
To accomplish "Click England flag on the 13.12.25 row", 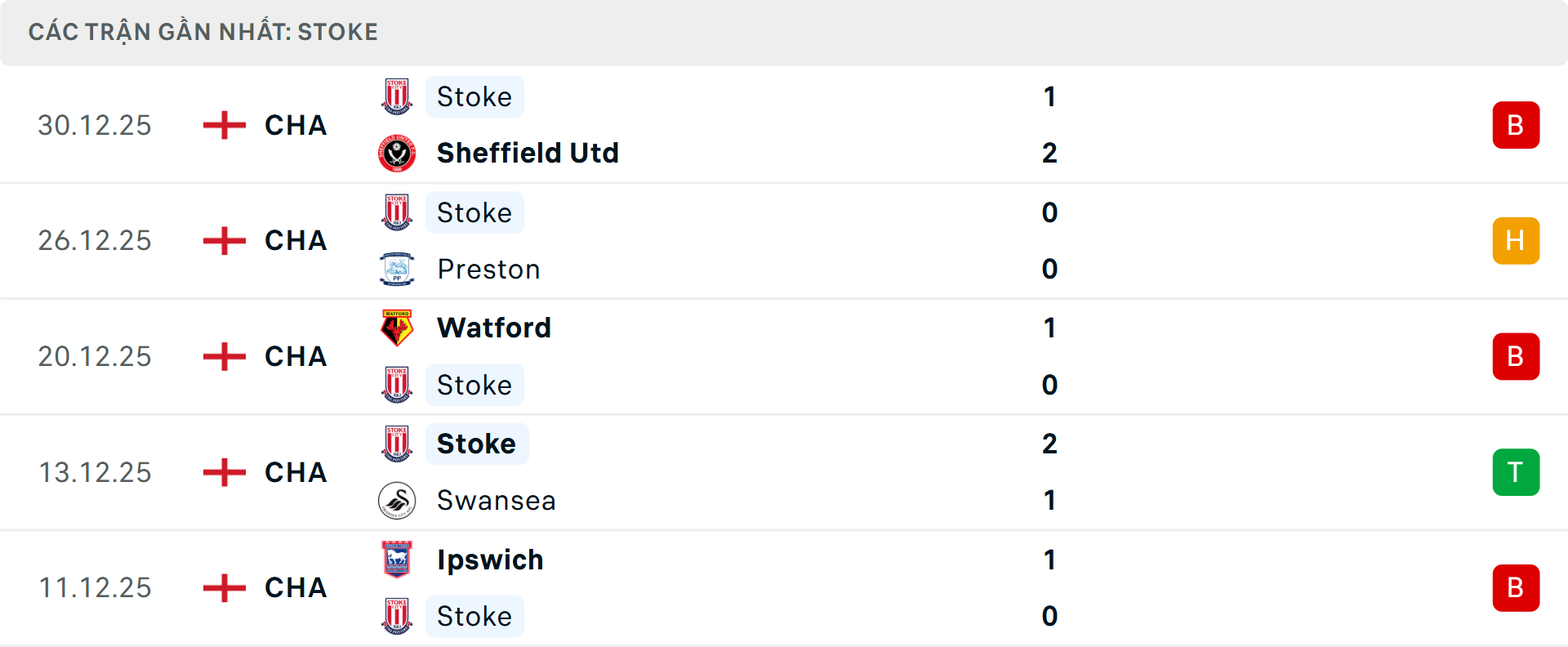I will coord(225,472).
